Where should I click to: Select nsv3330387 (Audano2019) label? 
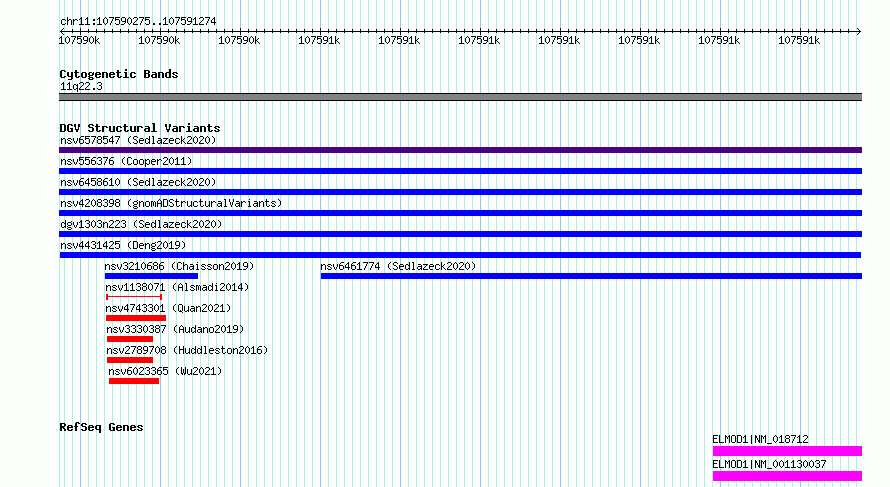(x=175, y=329)
